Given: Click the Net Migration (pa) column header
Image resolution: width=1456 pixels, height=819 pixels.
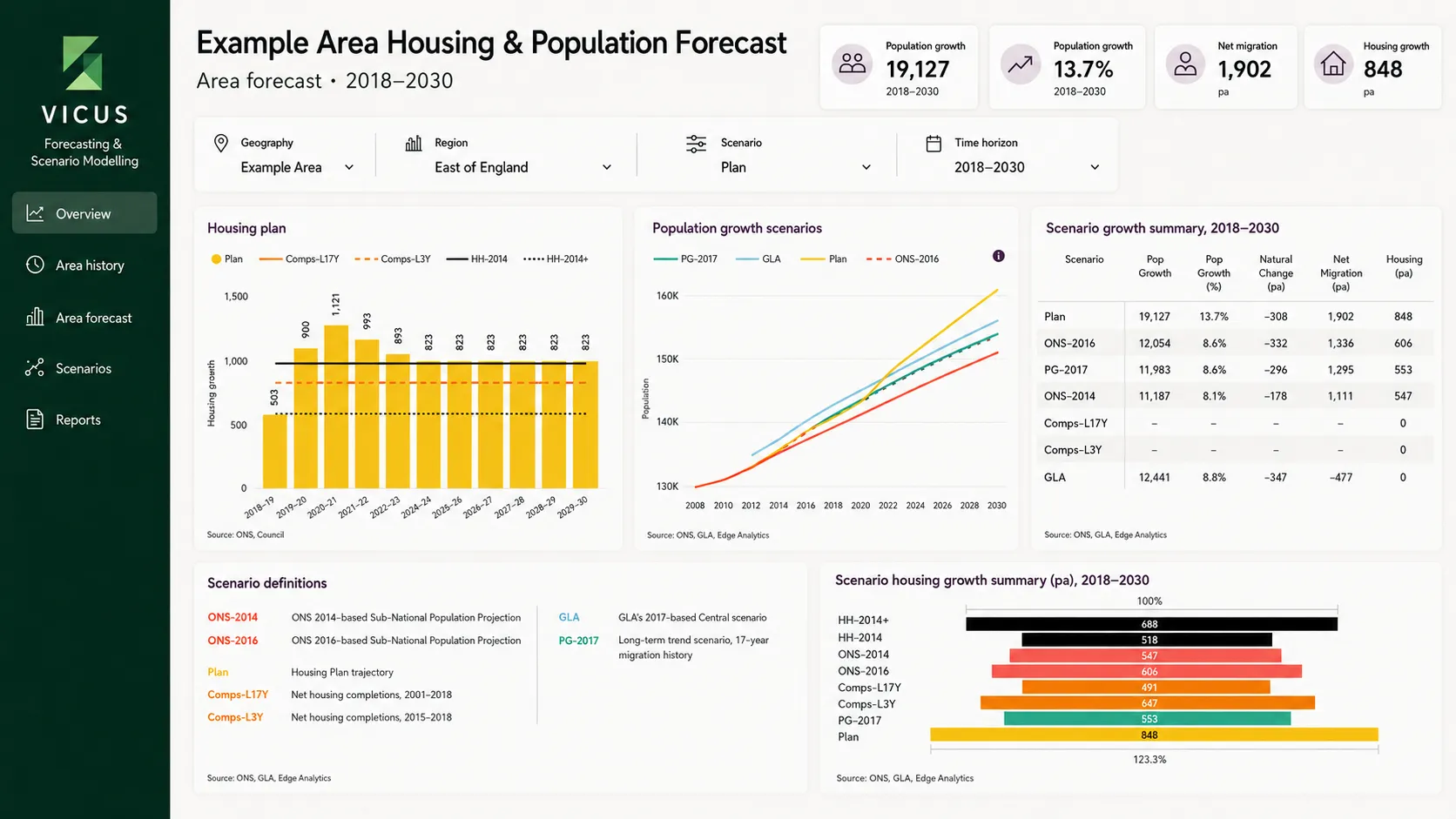Looking at the screenshot, I should (x=1340, y=272).
